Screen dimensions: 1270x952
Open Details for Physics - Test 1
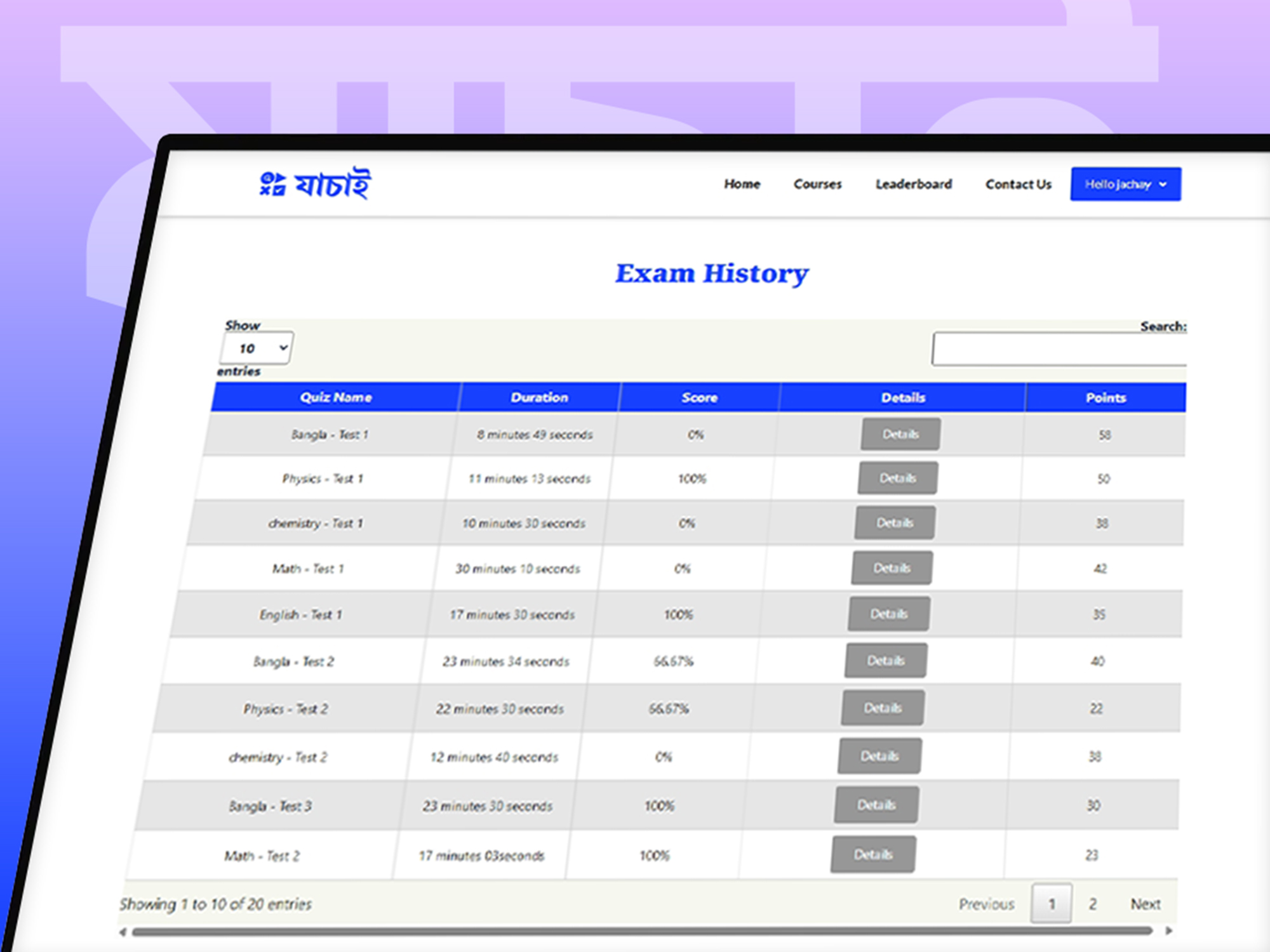(897, 478)
